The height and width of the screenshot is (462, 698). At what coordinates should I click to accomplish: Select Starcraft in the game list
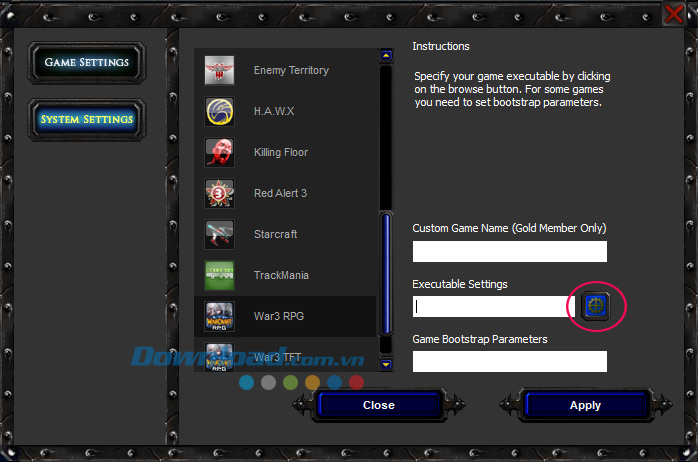285,234
